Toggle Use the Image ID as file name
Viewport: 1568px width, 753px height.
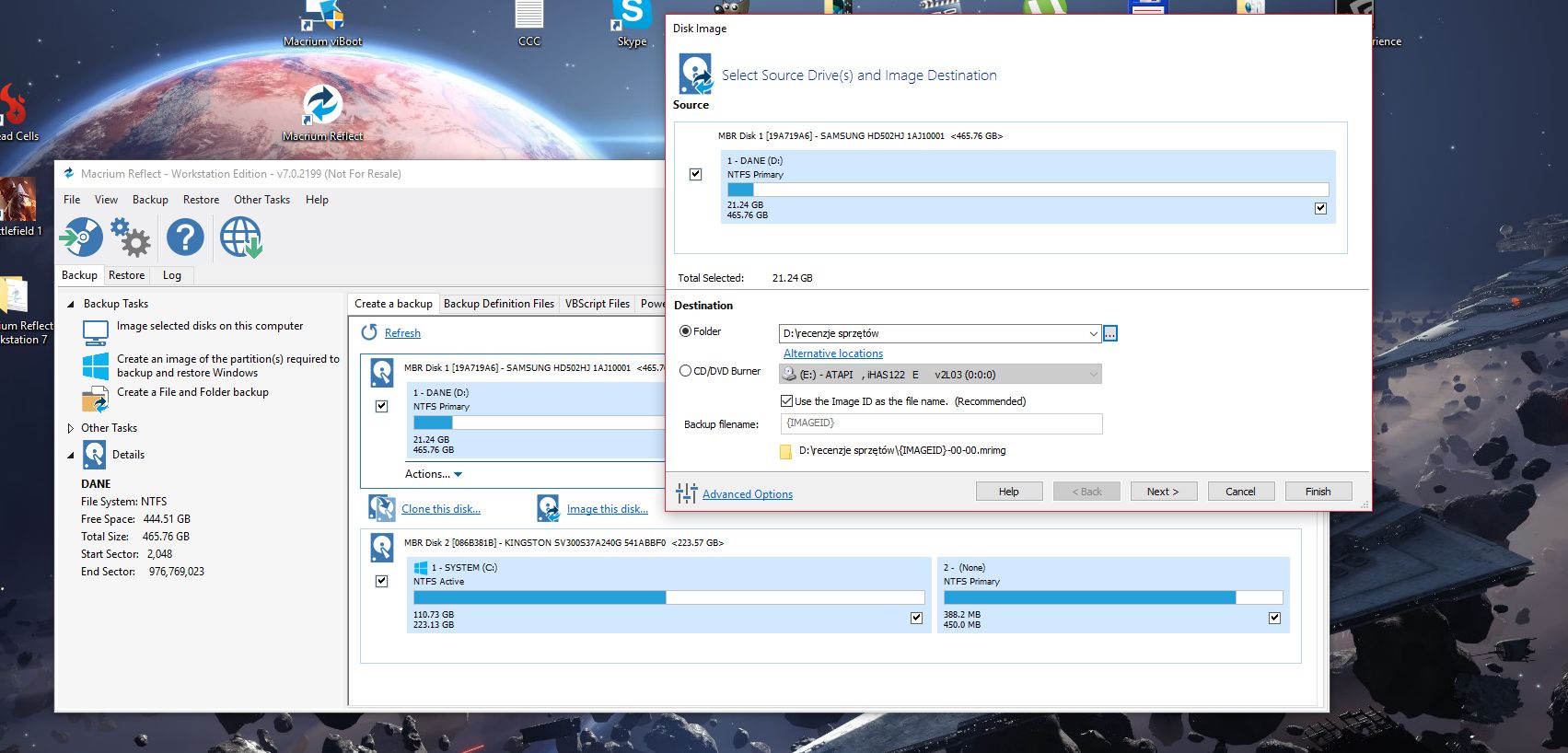[x=786, y=401]
